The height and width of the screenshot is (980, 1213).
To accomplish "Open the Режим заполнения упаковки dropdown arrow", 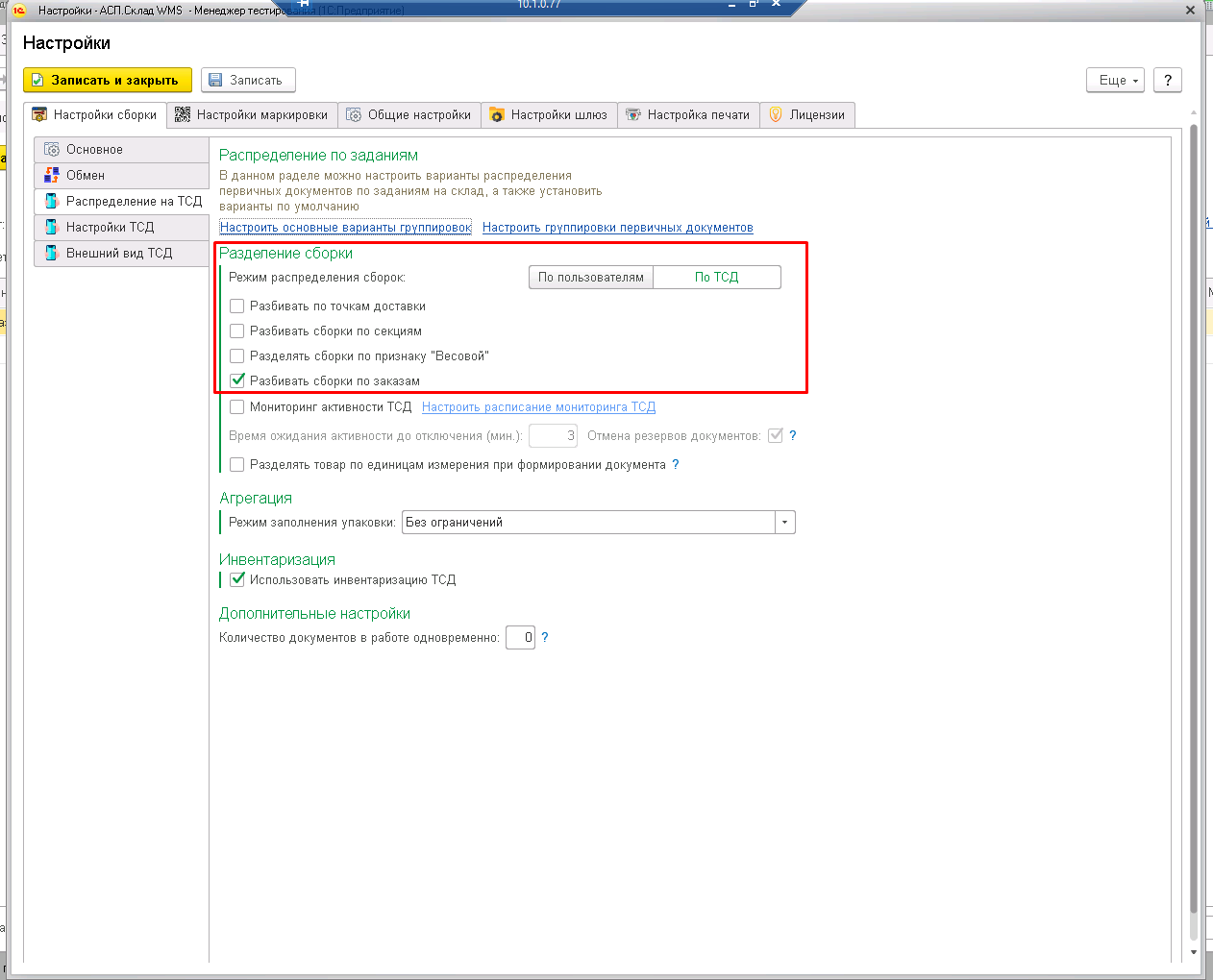I will (785, 523).
